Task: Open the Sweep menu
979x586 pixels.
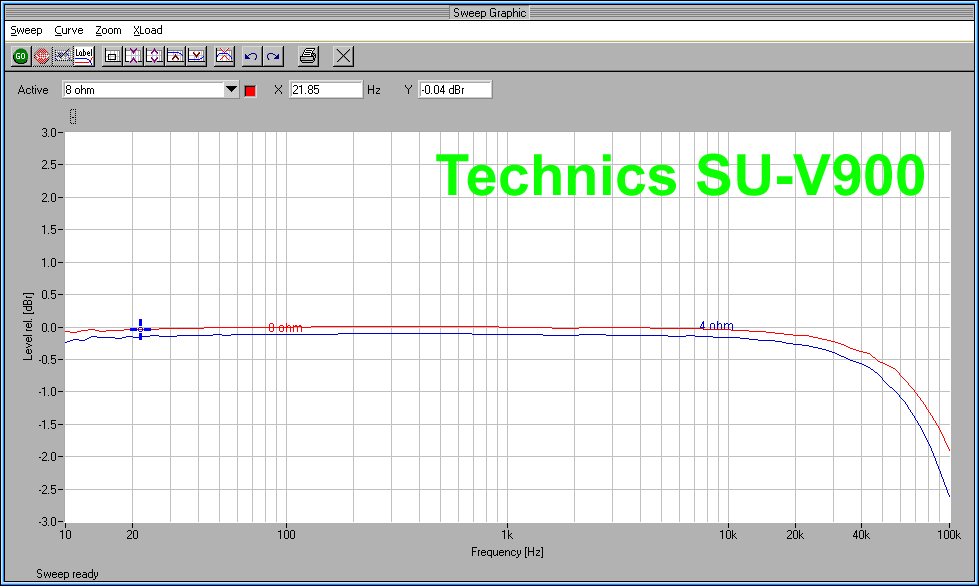Action: coord(26,30)
